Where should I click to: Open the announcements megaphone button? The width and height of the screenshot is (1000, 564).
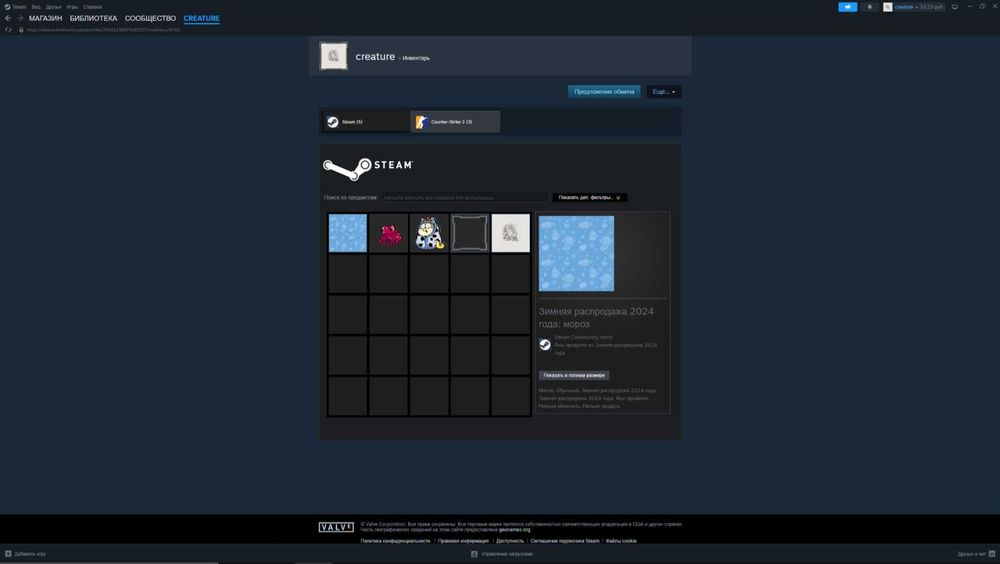pos(848,7)
